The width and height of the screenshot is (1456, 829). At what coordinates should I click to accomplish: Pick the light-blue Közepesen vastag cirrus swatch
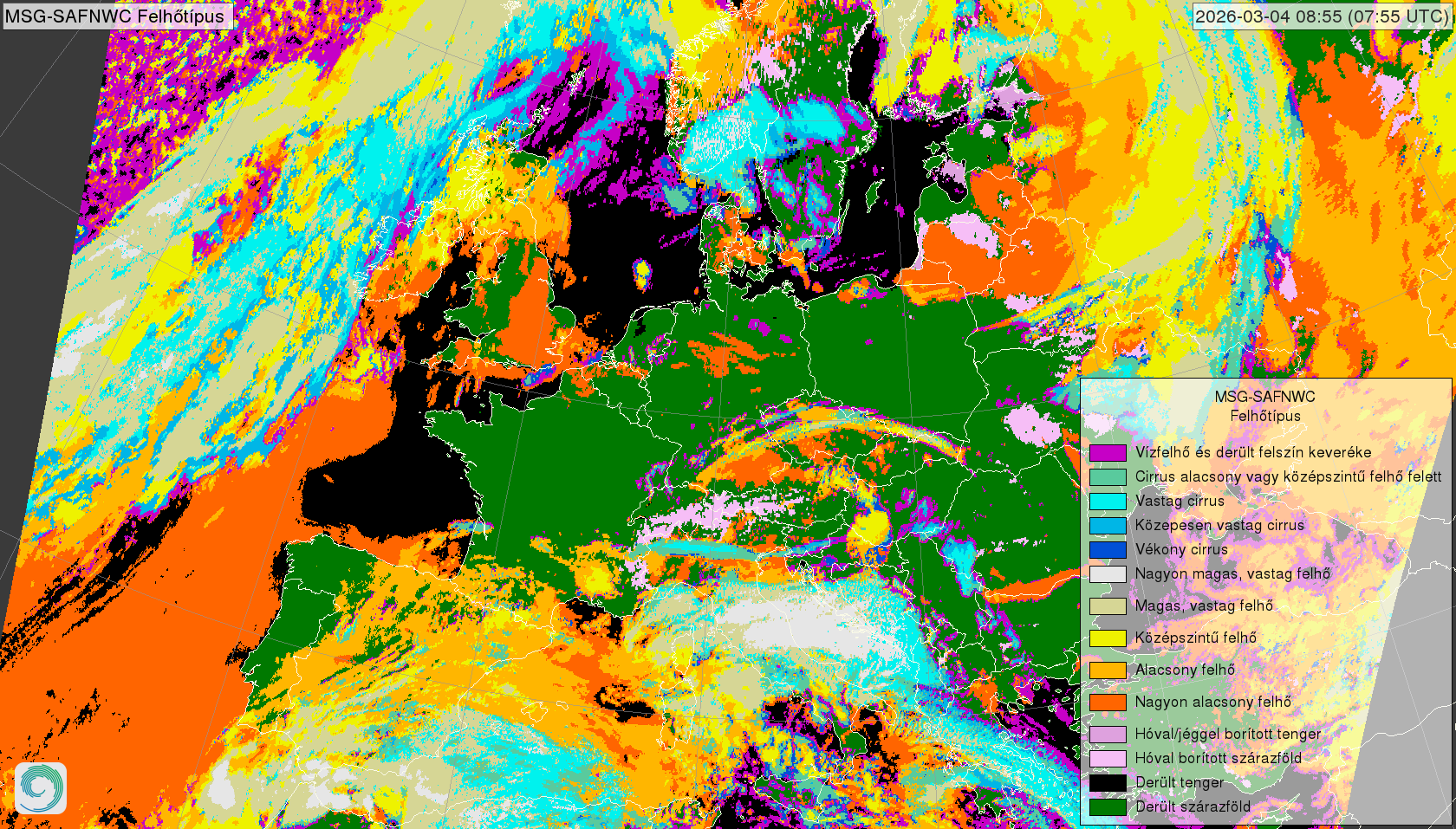click(x=1108, y=525)
